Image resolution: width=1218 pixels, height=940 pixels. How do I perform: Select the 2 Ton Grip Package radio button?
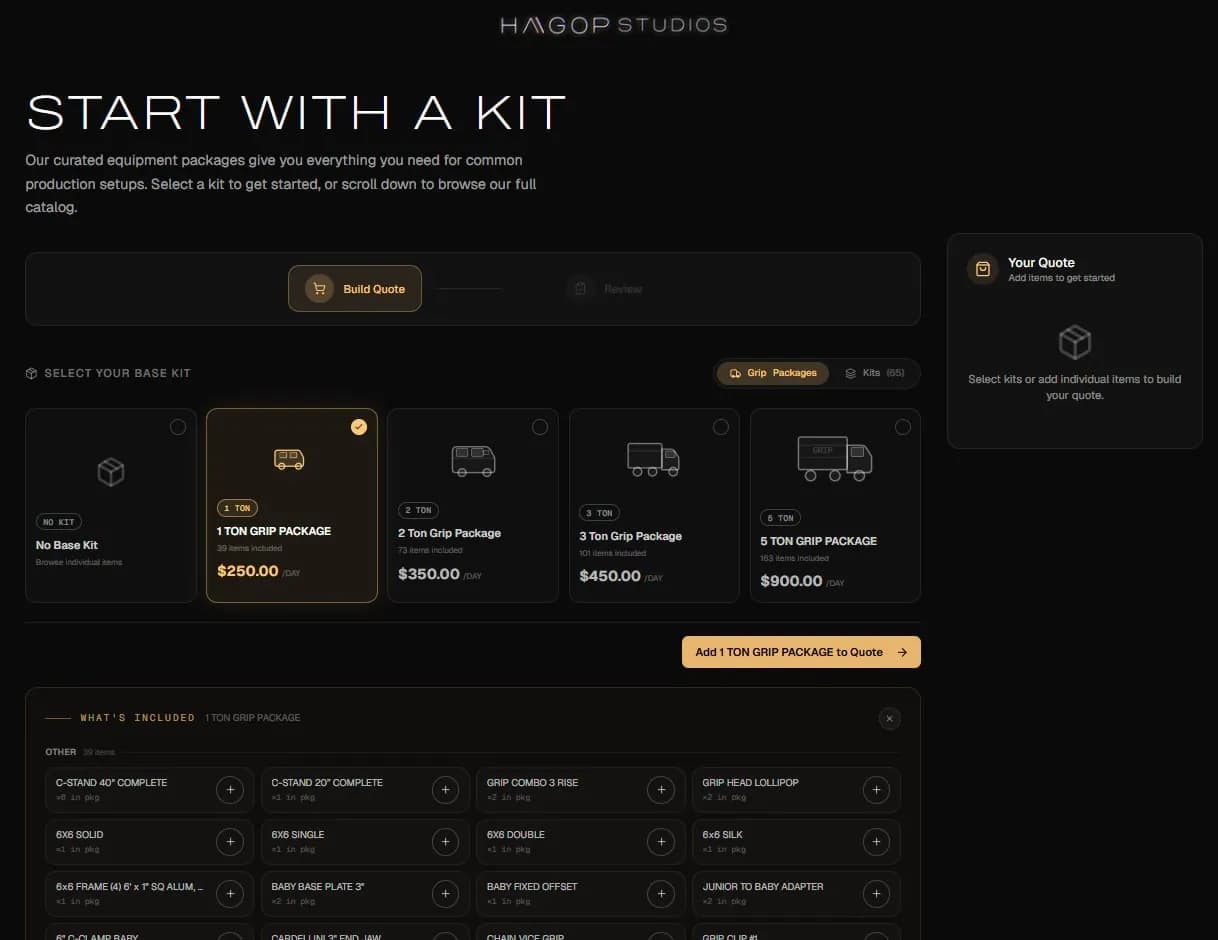point(540,426)
